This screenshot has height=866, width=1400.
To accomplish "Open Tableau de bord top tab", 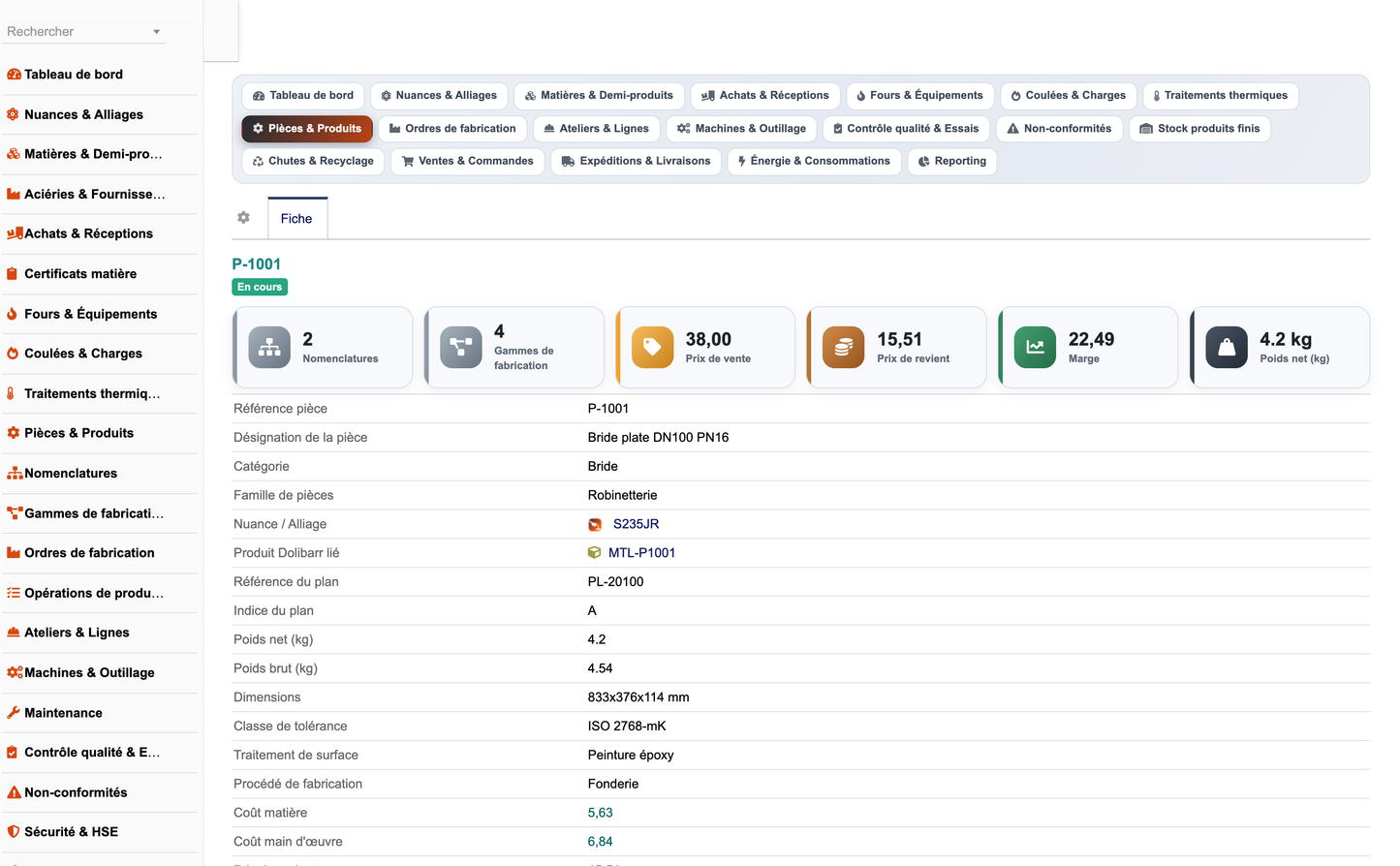I will tap(303, 96).
